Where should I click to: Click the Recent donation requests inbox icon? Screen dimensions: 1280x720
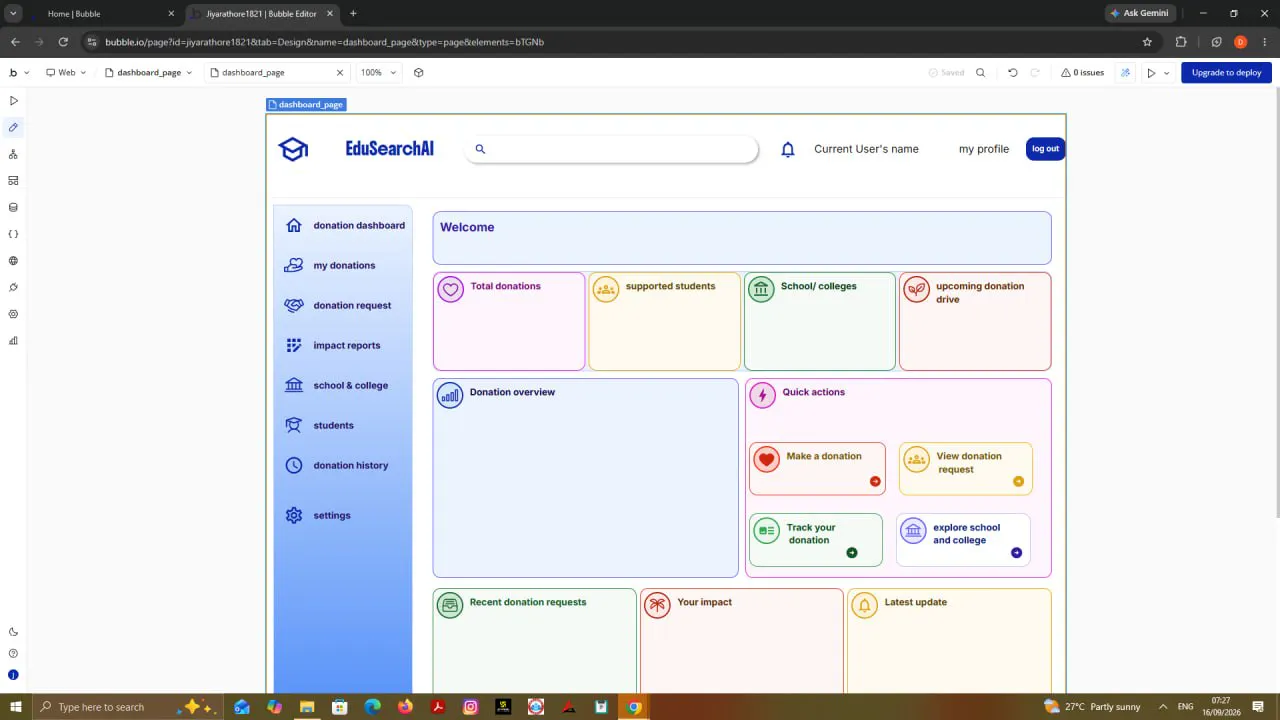point(450,605)
